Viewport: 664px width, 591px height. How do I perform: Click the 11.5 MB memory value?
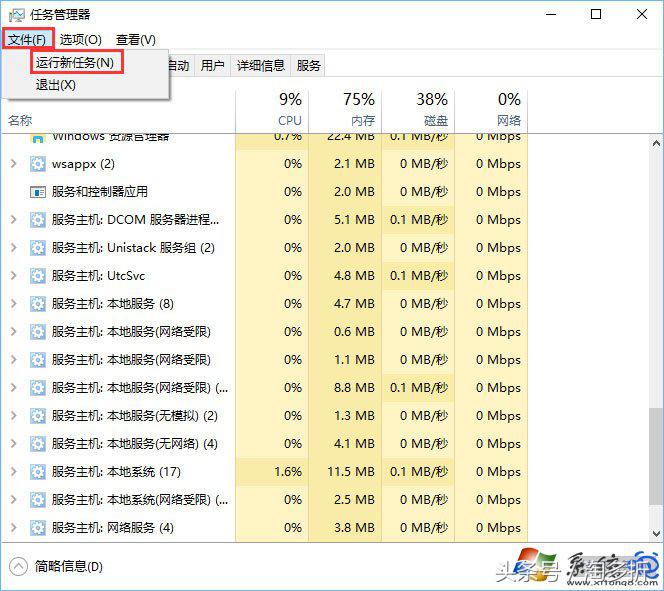click(351, 471)
